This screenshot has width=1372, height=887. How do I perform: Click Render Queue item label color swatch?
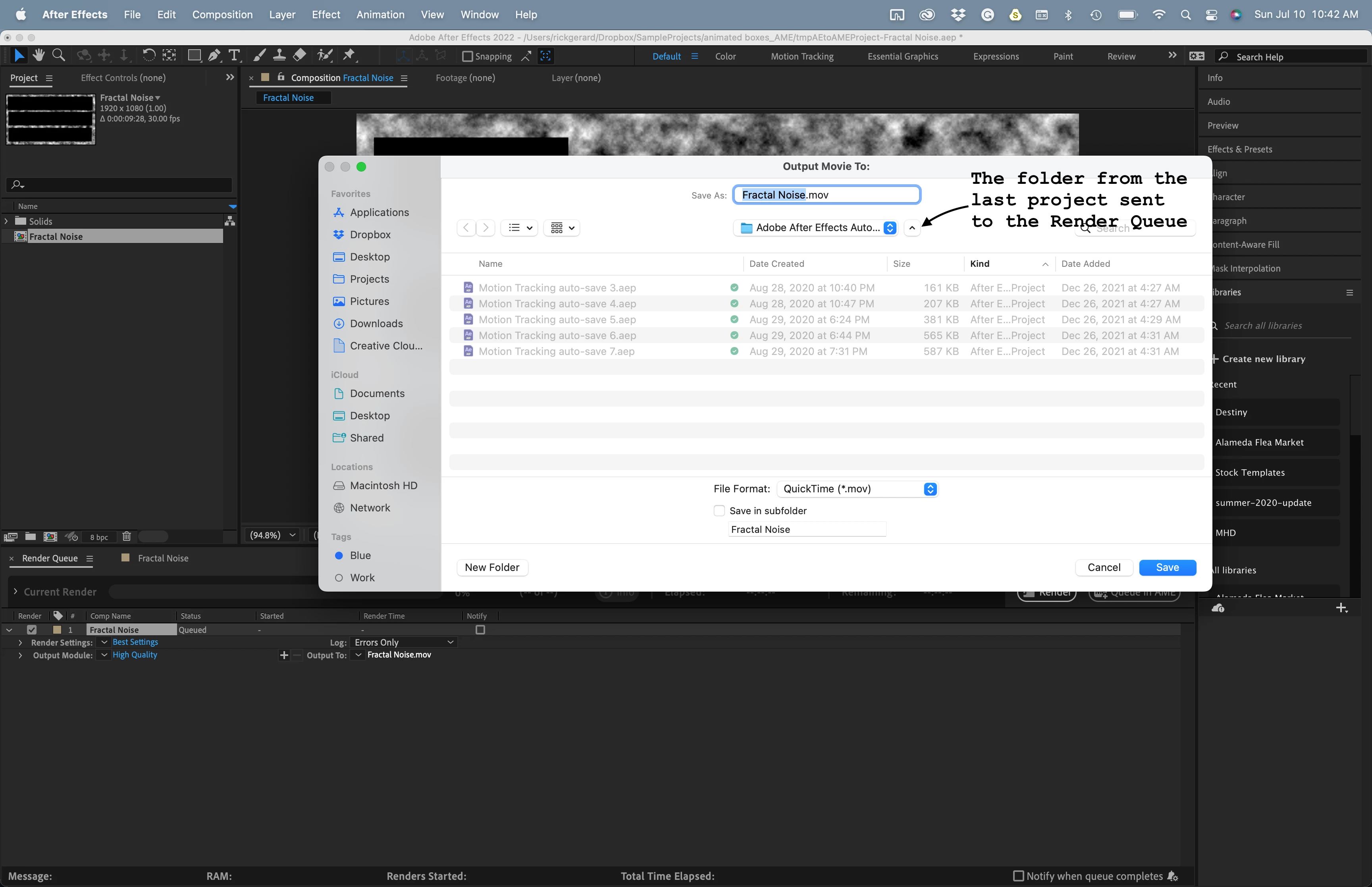coord(57,630)
